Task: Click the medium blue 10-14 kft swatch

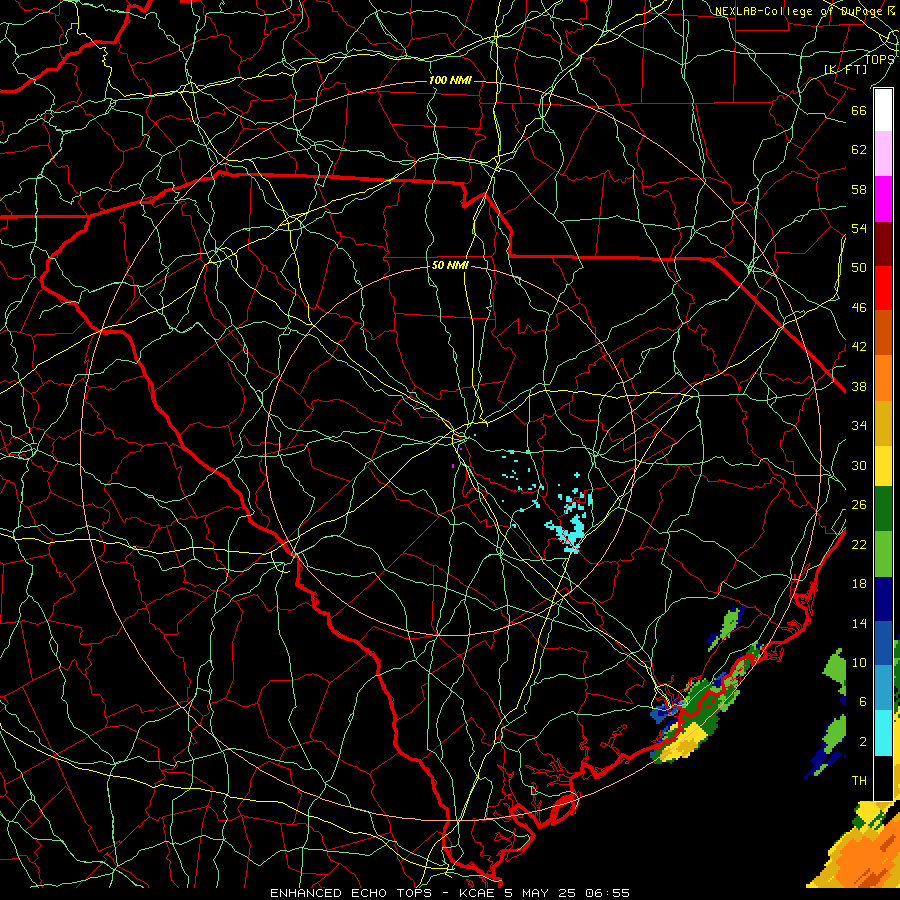Action: coord(883,643)
